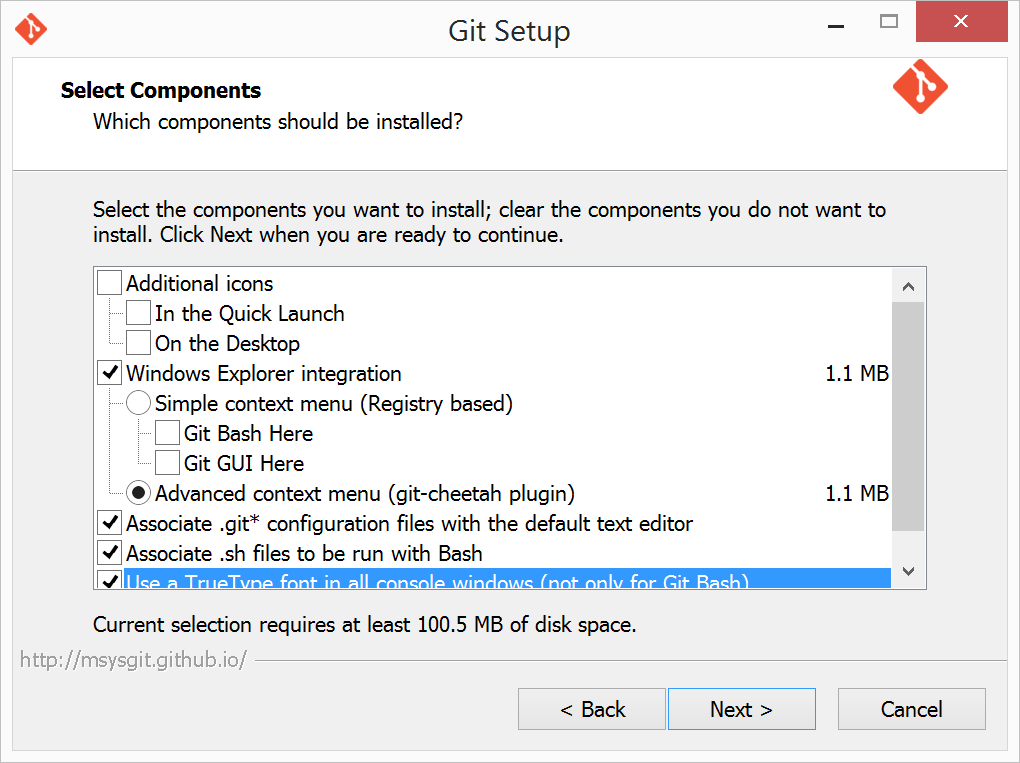The width and height of the screenshot is (1020, 763).
Task: Check the Git GUI Here box
Action: pyautogui.click(x=168, y=462)
